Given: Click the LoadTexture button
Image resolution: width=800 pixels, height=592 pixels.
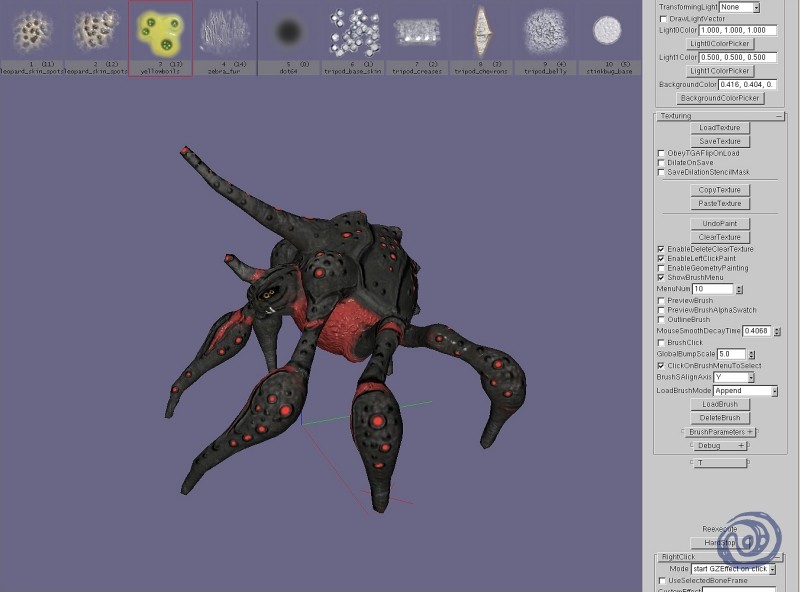Looking at the screenshot, I should (x=720, y=128).
